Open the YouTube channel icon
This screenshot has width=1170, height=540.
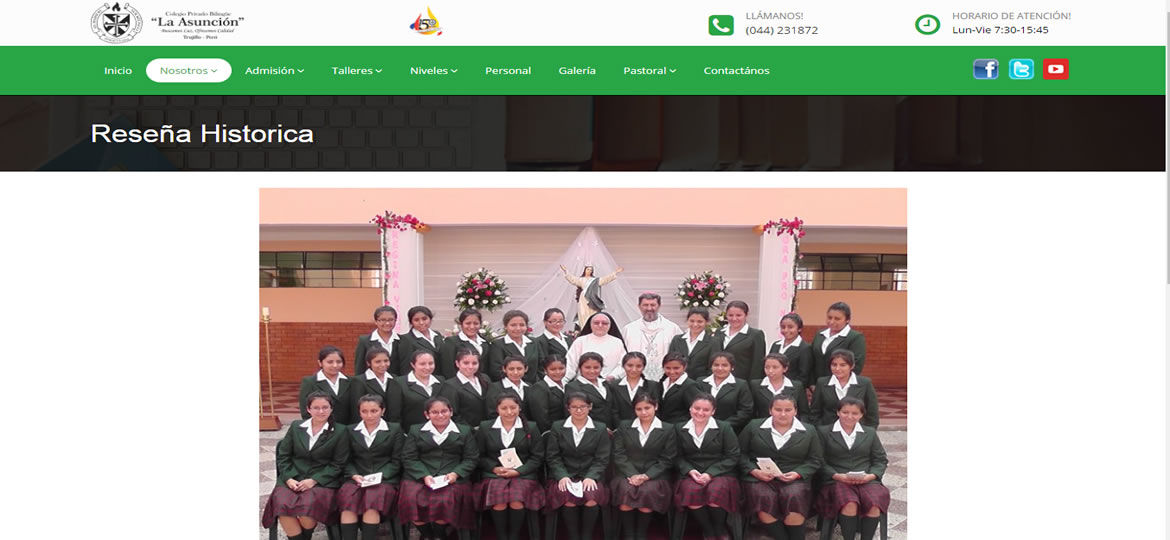[1056, 69]
